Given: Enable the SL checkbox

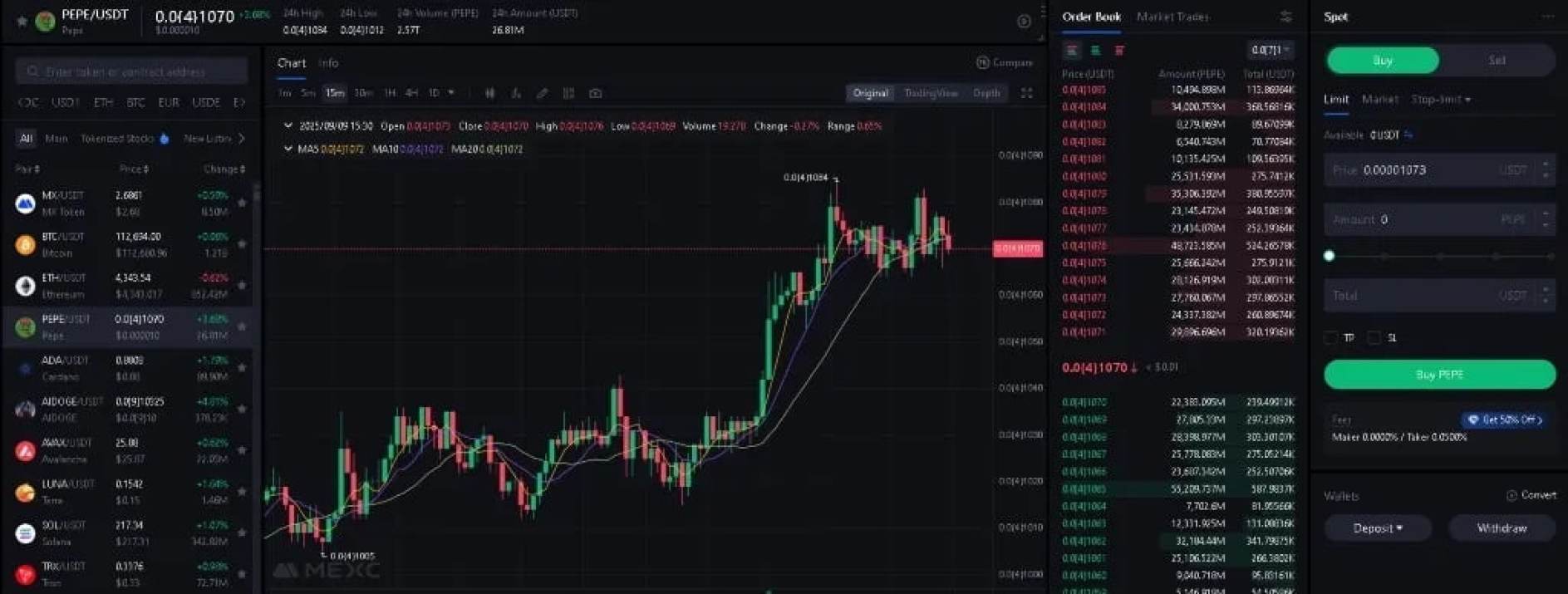Looking at the screenshot, I should [1374, 337].
